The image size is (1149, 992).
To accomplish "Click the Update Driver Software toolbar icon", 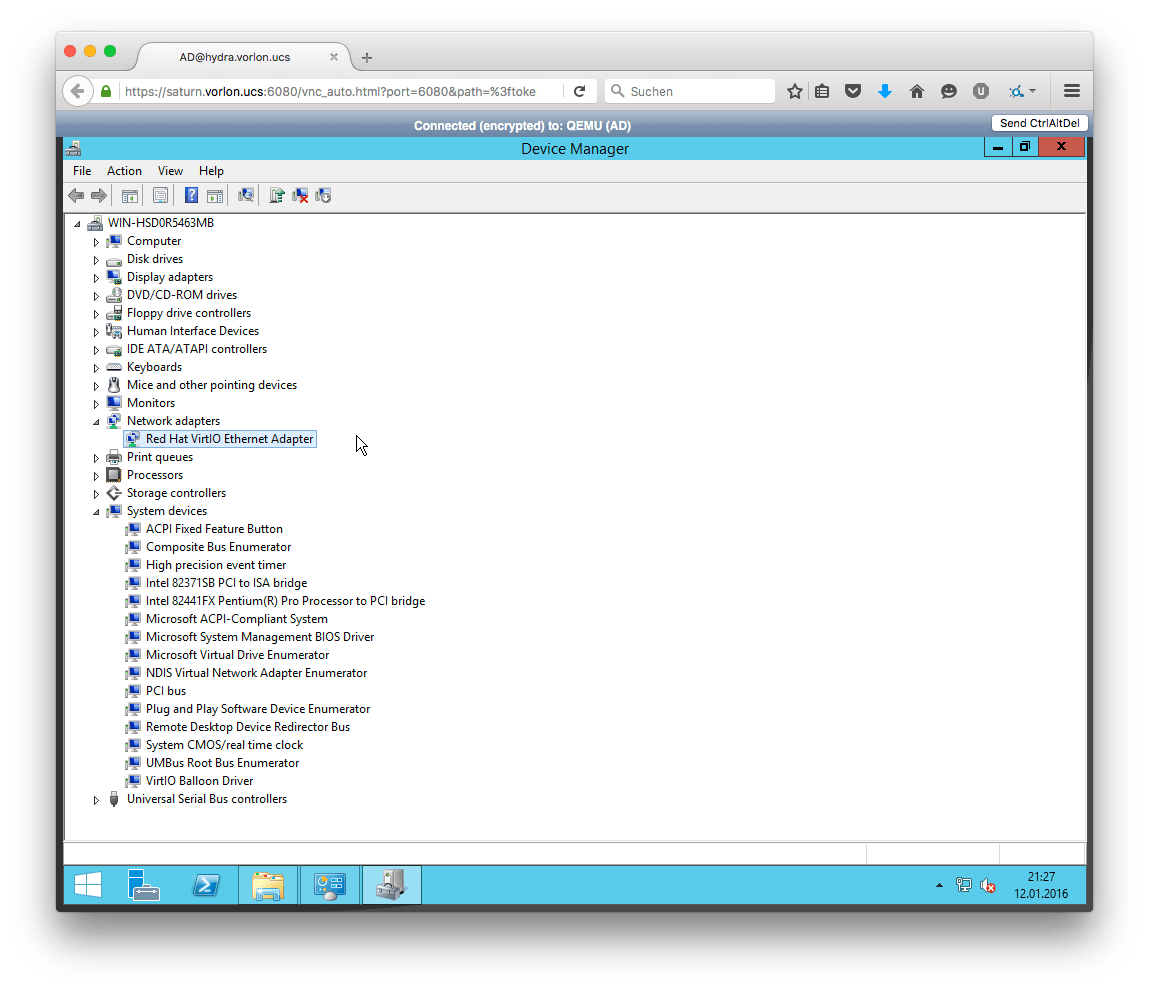I will 277,196.
